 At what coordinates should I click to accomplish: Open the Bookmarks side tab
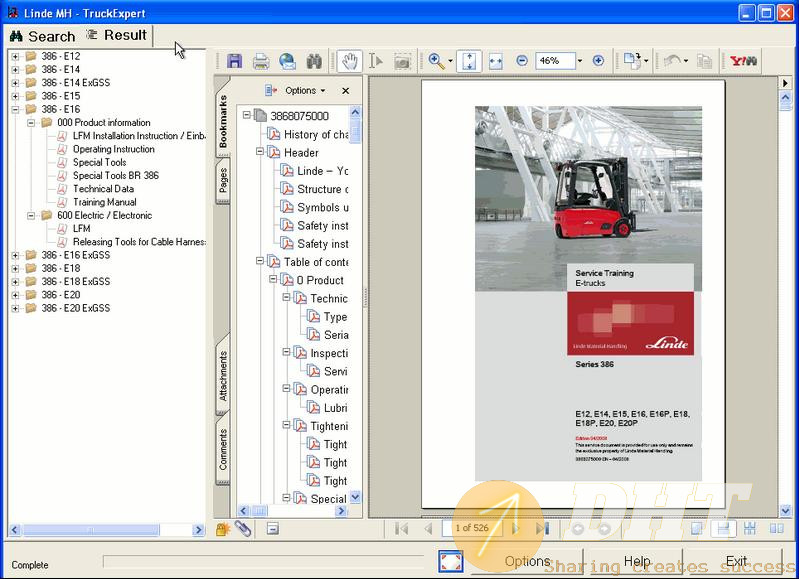pos(223,121)
